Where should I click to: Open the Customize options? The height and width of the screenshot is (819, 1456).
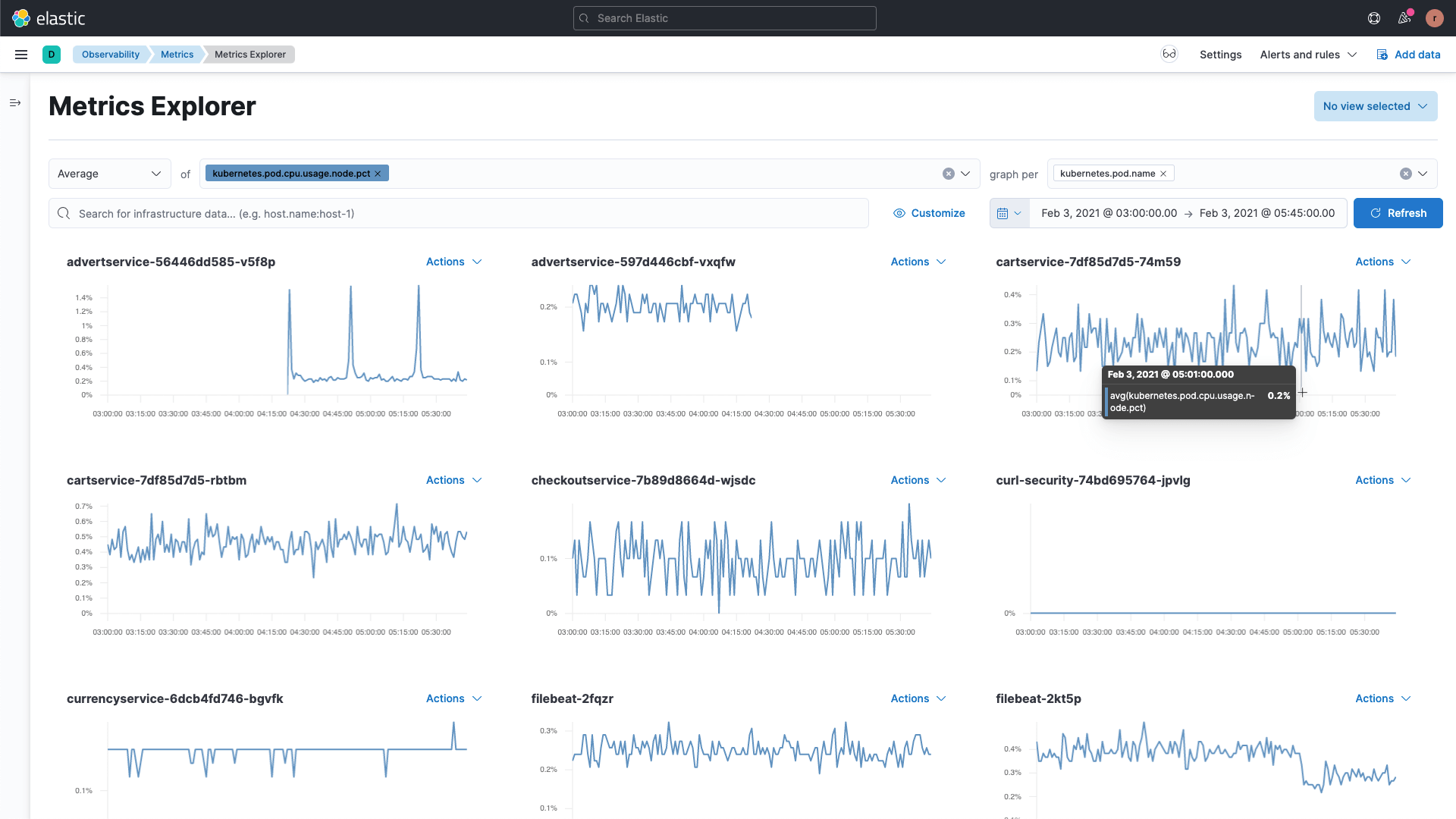click(x=929, y=213)
